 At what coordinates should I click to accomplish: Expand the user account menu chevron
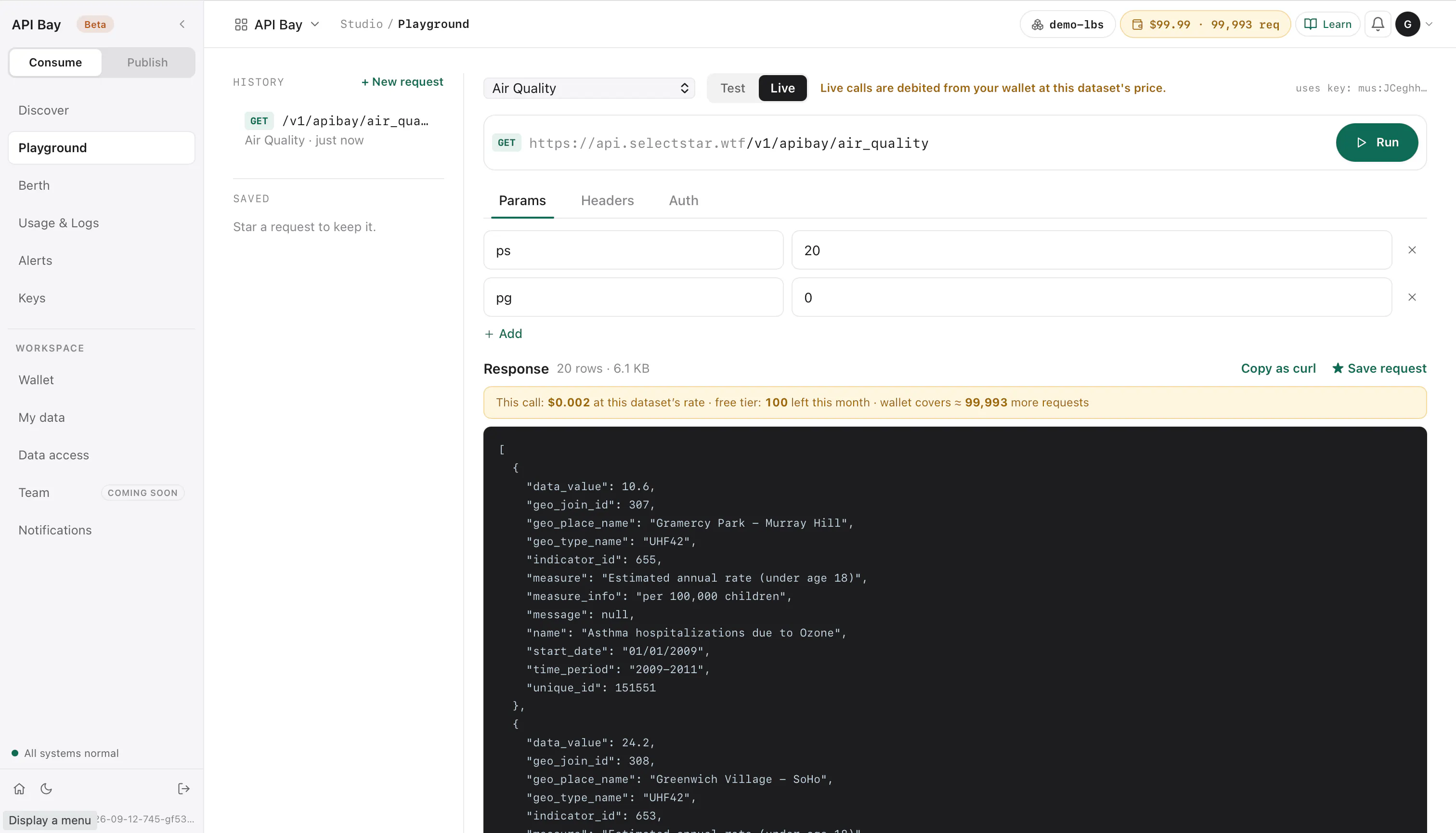click(1429, 24)
